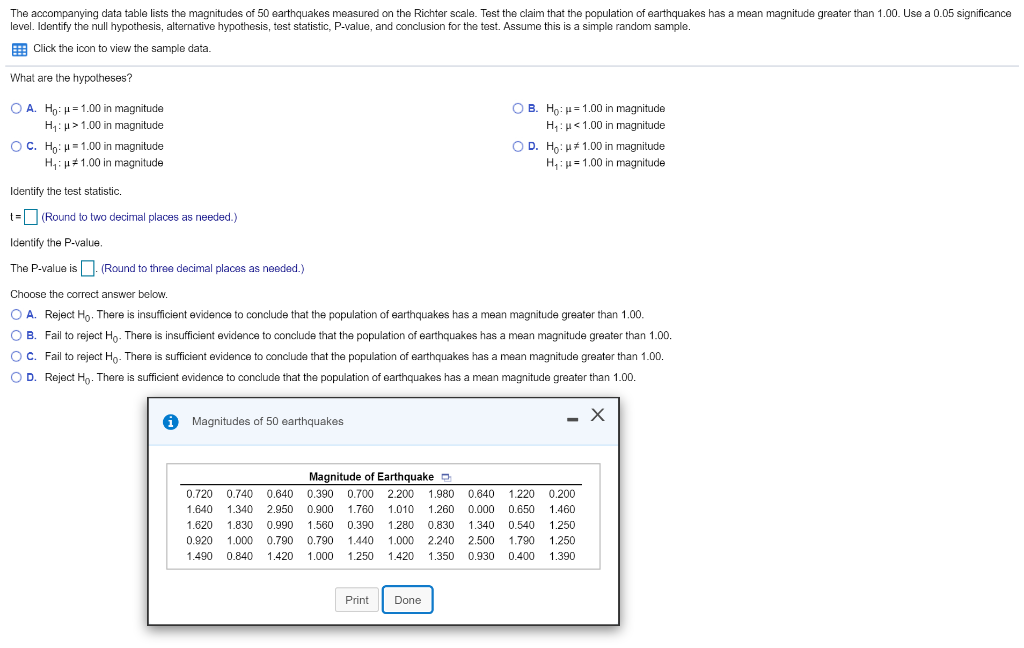The width and height of the screenshot is (1024, 648).
Task: Select hypothesis option A with mu greater than 1.00
Action: coord(15,108)
